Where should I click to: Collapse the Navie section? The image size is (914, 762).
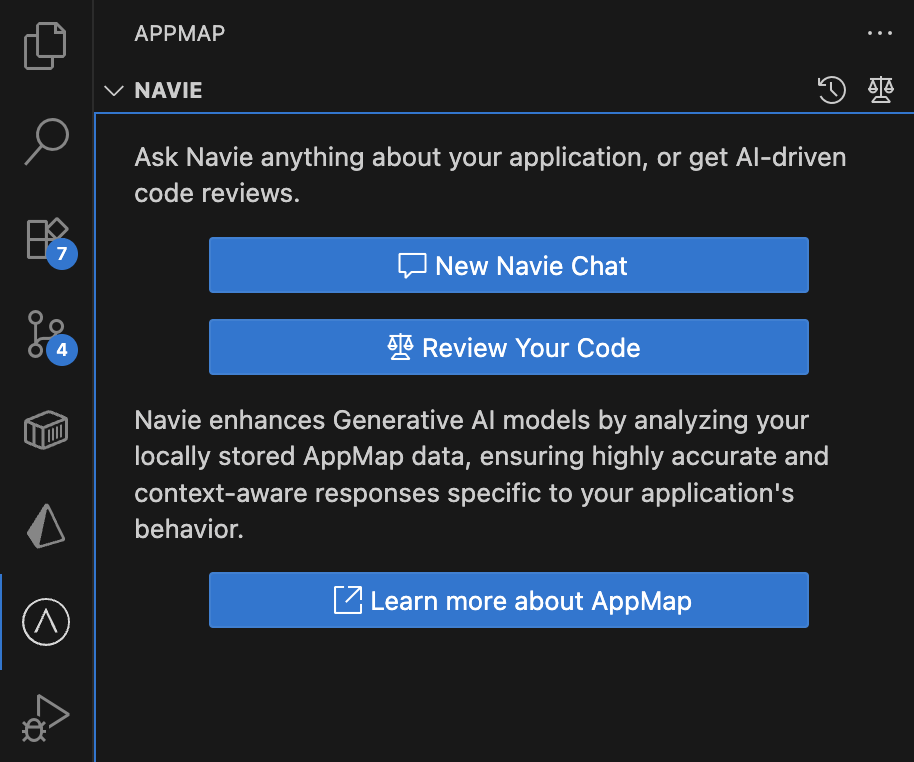(x=114, y=90)
